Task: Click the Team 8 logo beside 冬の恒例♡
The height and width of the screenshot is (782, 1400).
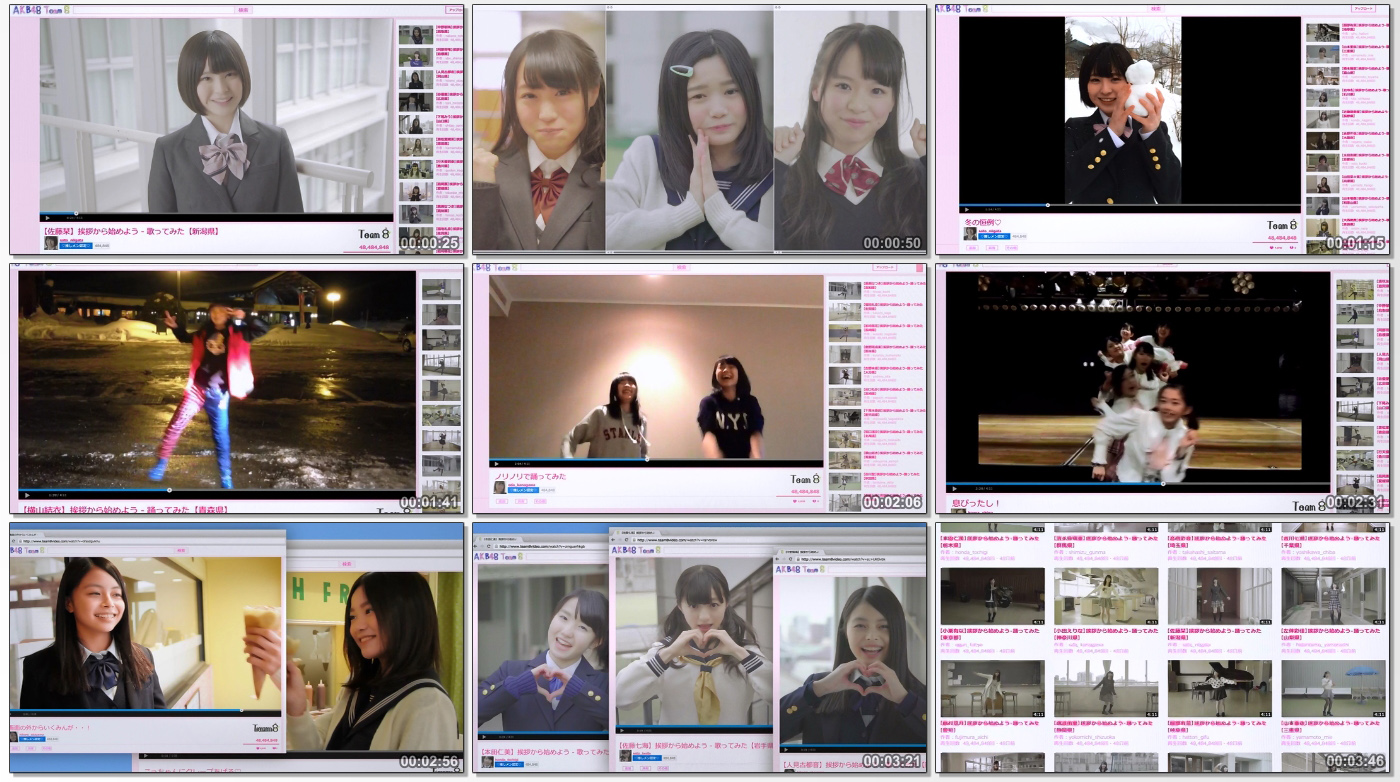Action: (x=1282, y=226)
